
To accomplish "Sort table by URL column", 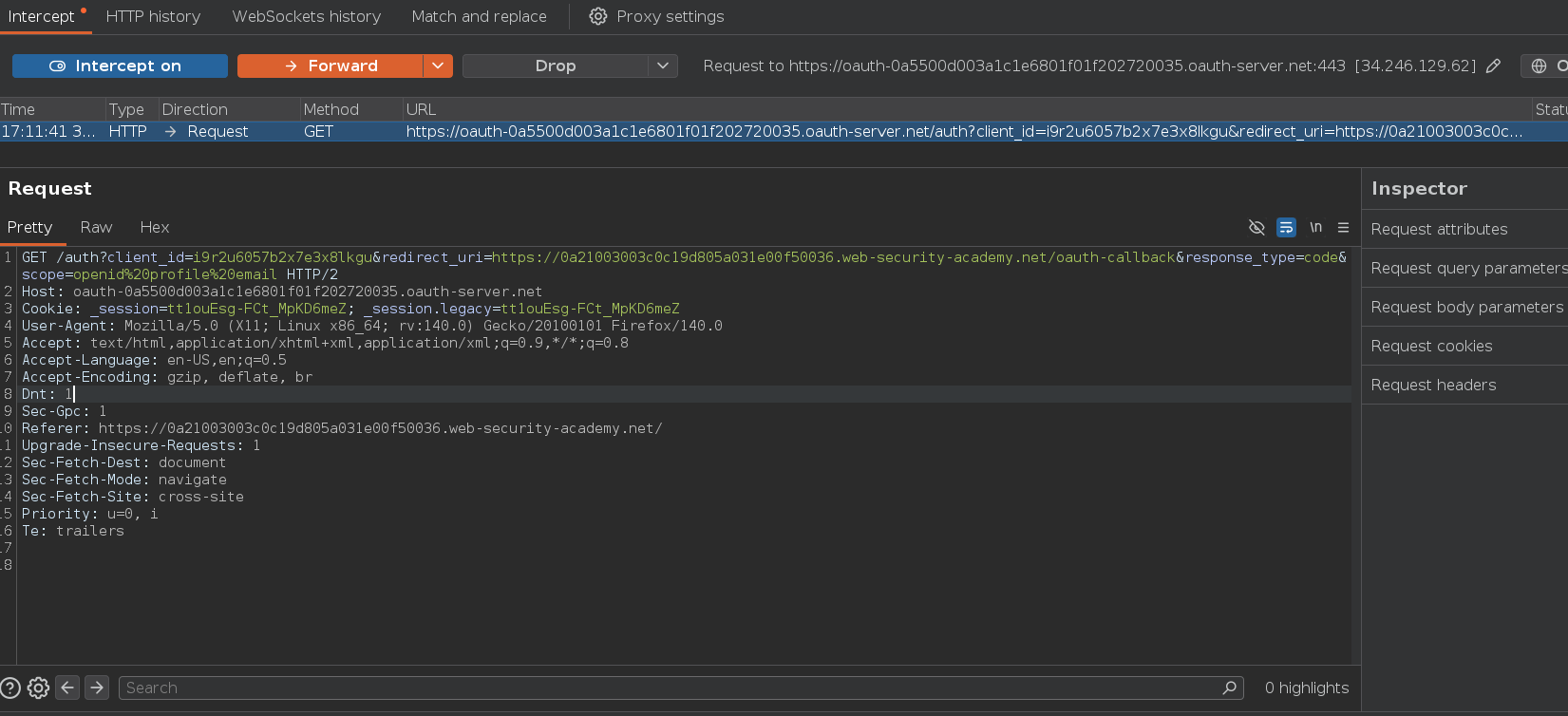I will (967, 109).
